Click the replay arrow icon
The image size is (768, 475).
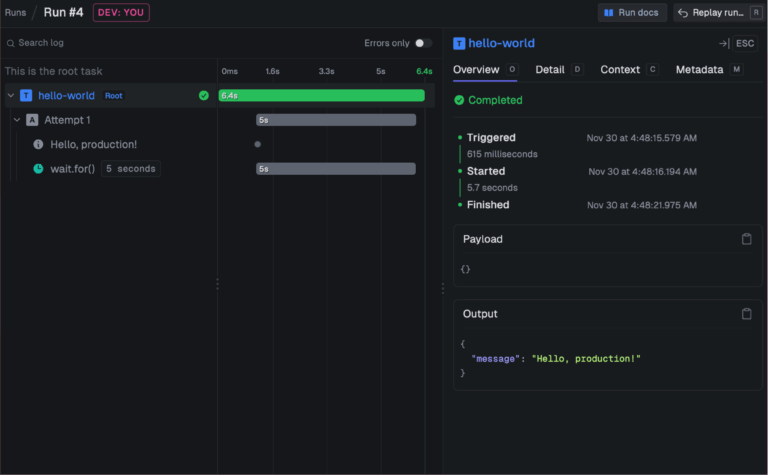[x=683, y=13]
